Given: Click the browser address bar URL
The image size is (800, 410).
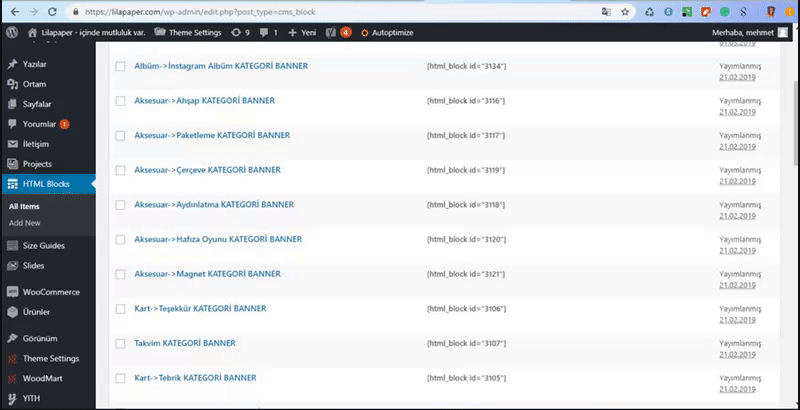Looking at the screenshot, I should pos(200,12).
